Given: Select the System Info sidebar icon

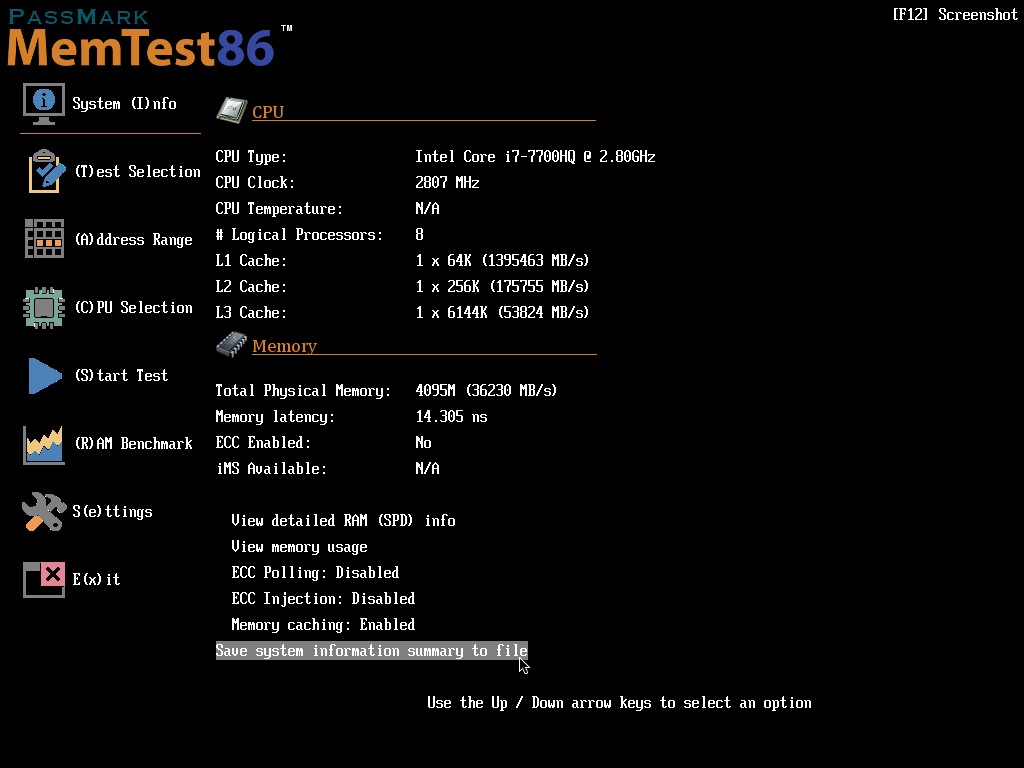Looking at the screenshot, I should (x=43, y=102).
